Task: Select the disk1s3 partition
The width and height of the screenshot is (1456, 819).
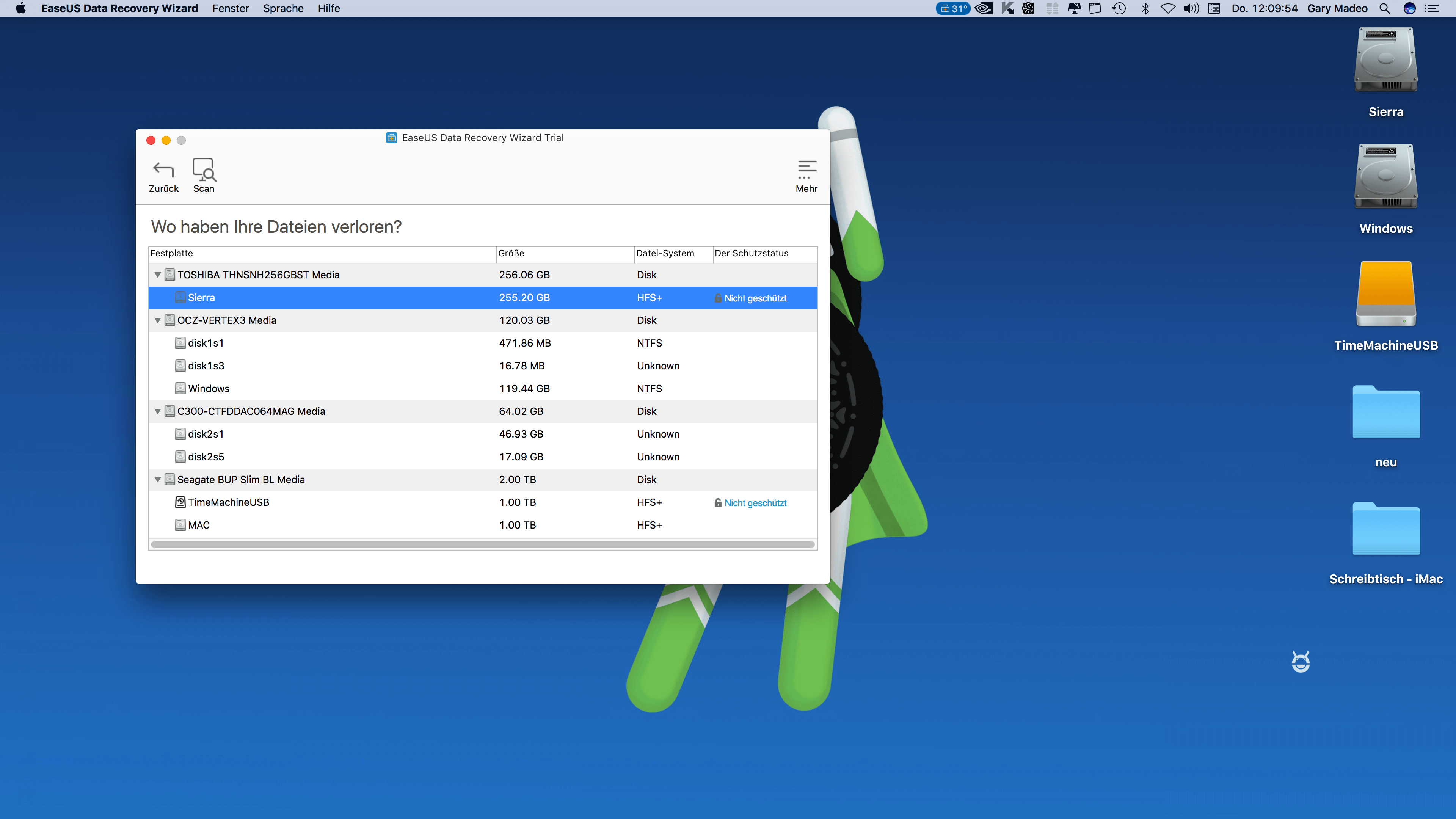Action: pyautogui.click(x=483, y=366)
